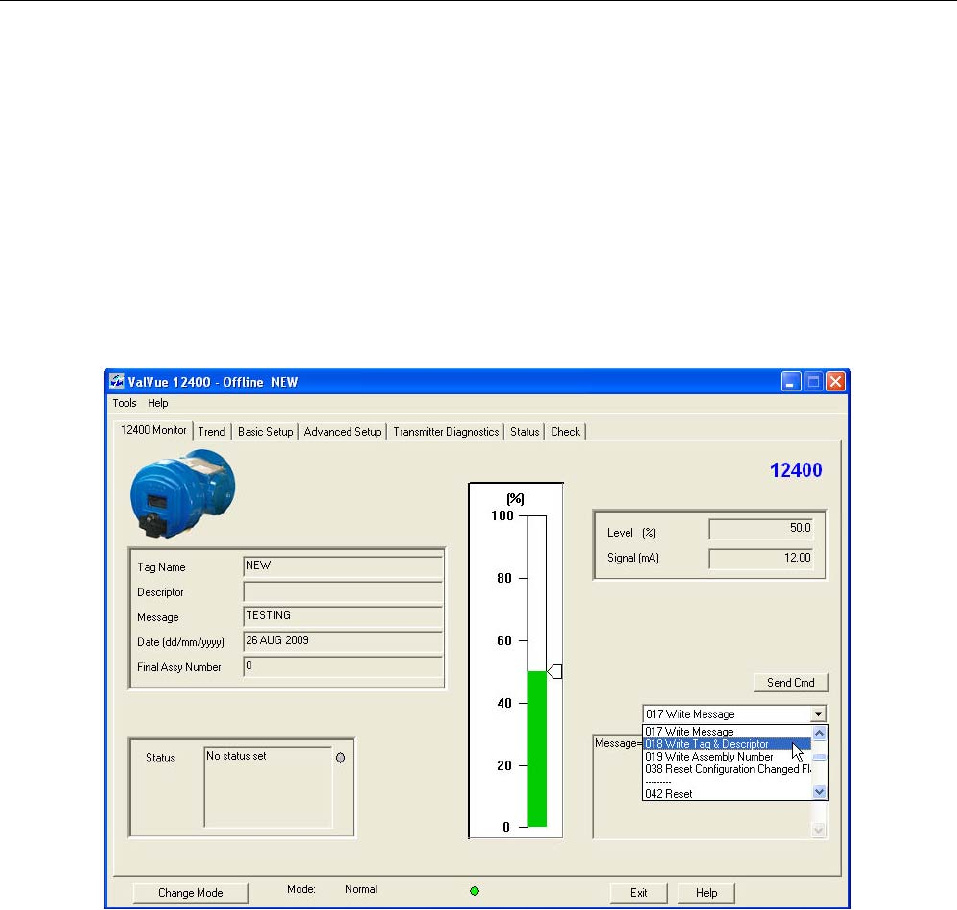
Task: Click the Help button at bottom
Action: pyautogui.click(x=706, y=892)
